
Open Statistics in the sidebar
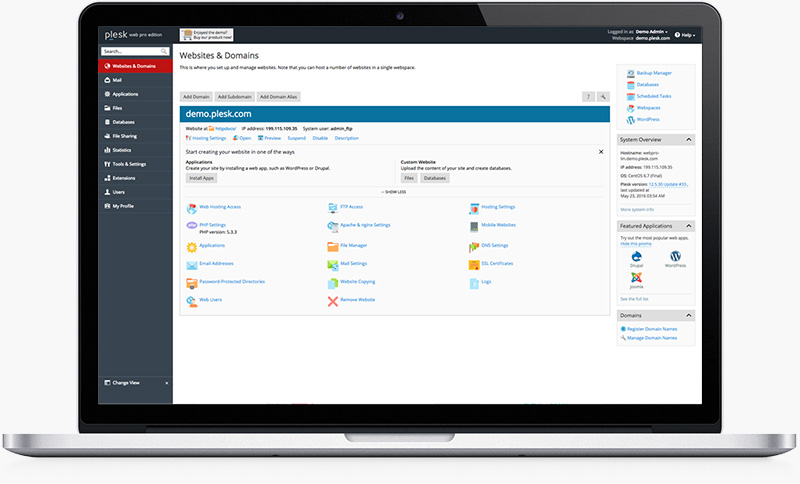135,150
